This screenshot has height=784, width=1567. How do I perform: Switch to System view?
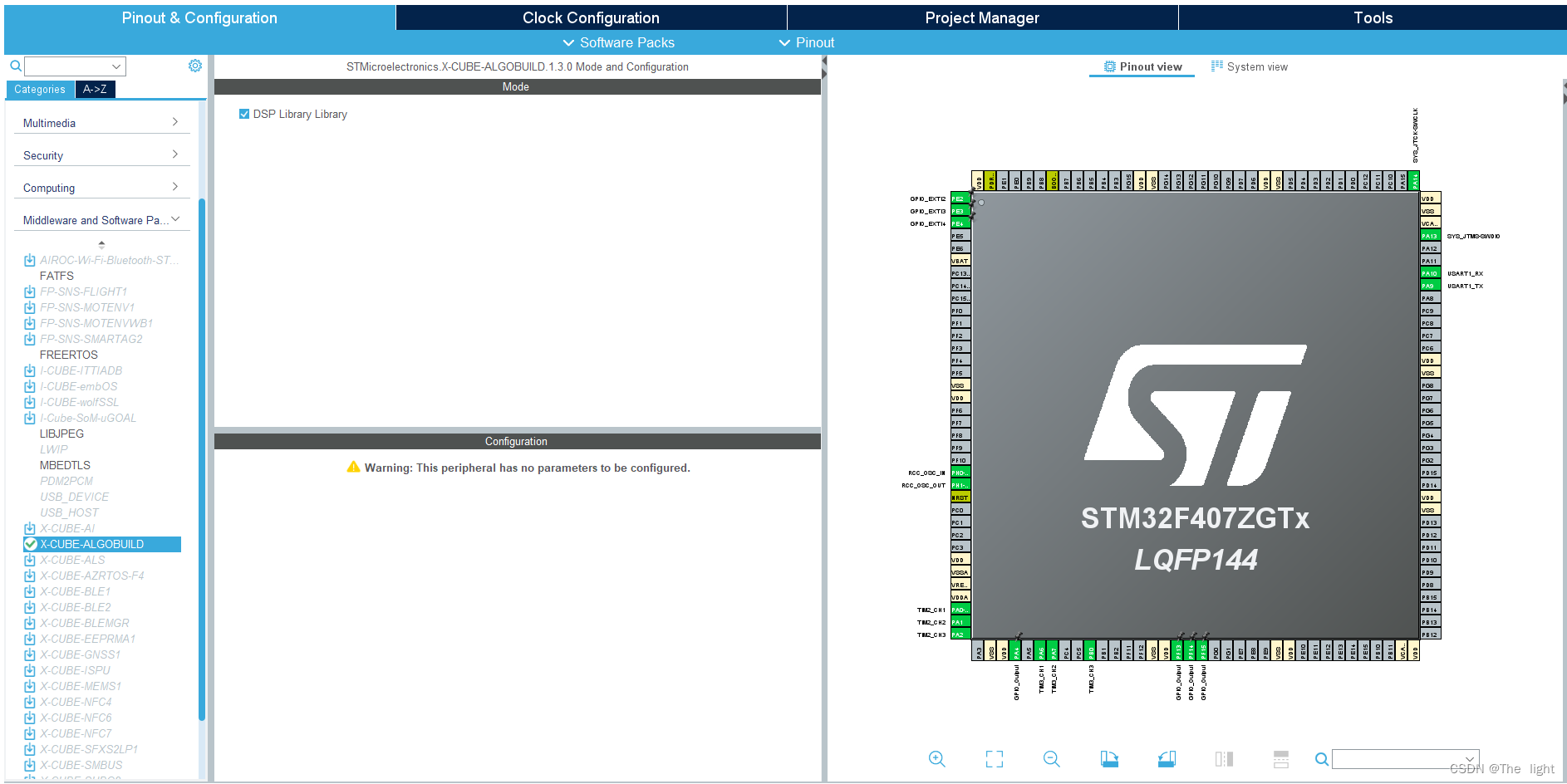coord(1250,66)
